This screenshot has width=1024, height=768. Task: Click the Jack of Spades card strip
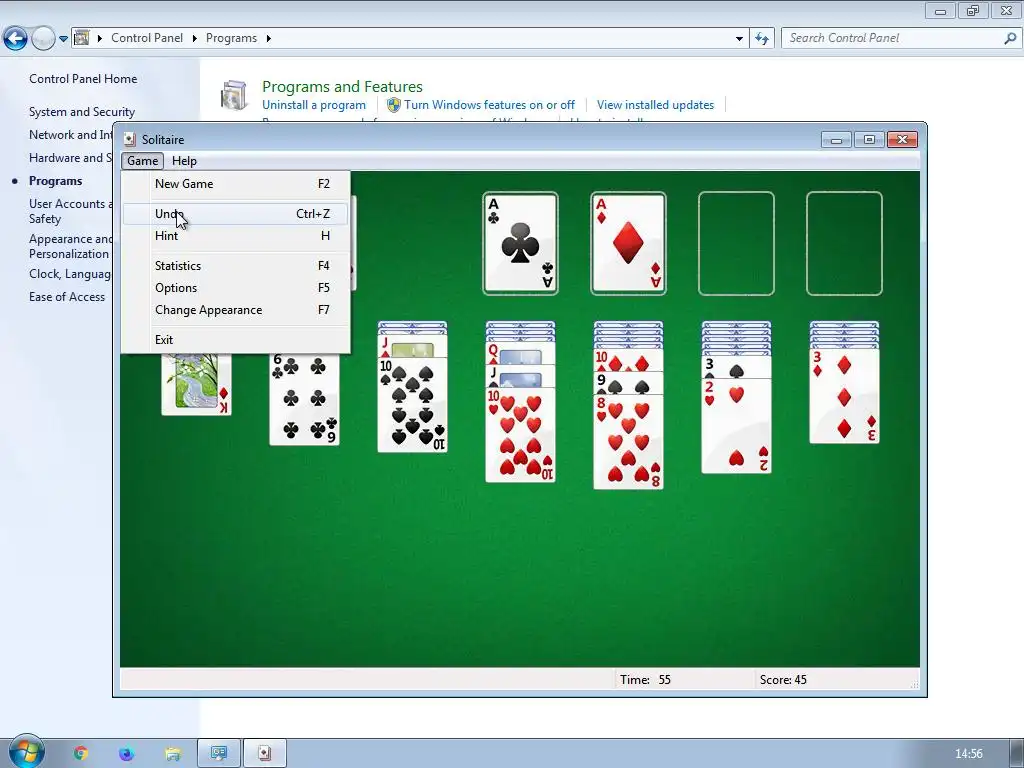pos(520,376)
